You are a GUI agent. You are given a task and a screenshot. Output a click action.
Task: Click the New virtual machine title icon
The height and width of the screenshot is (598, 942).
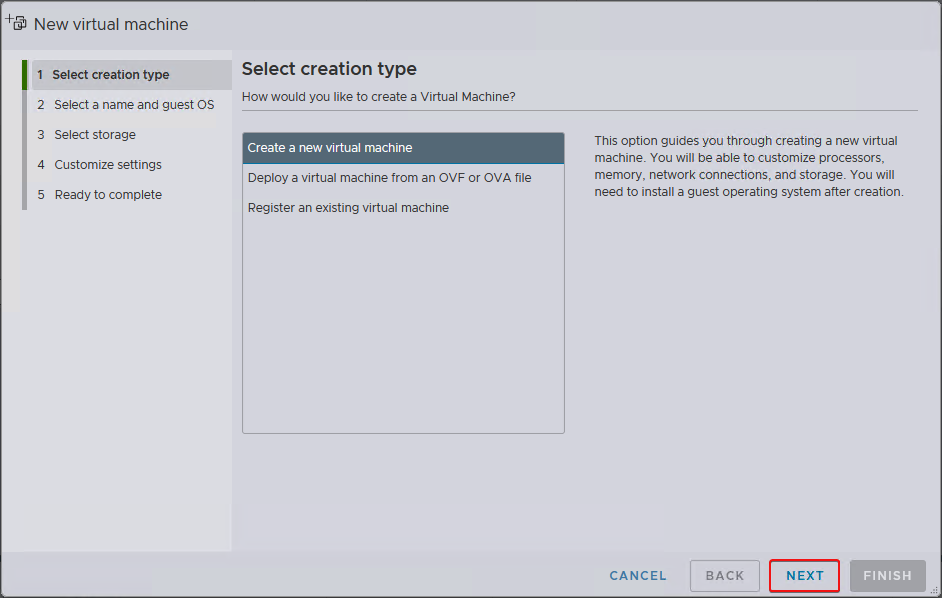click(15, 21)
